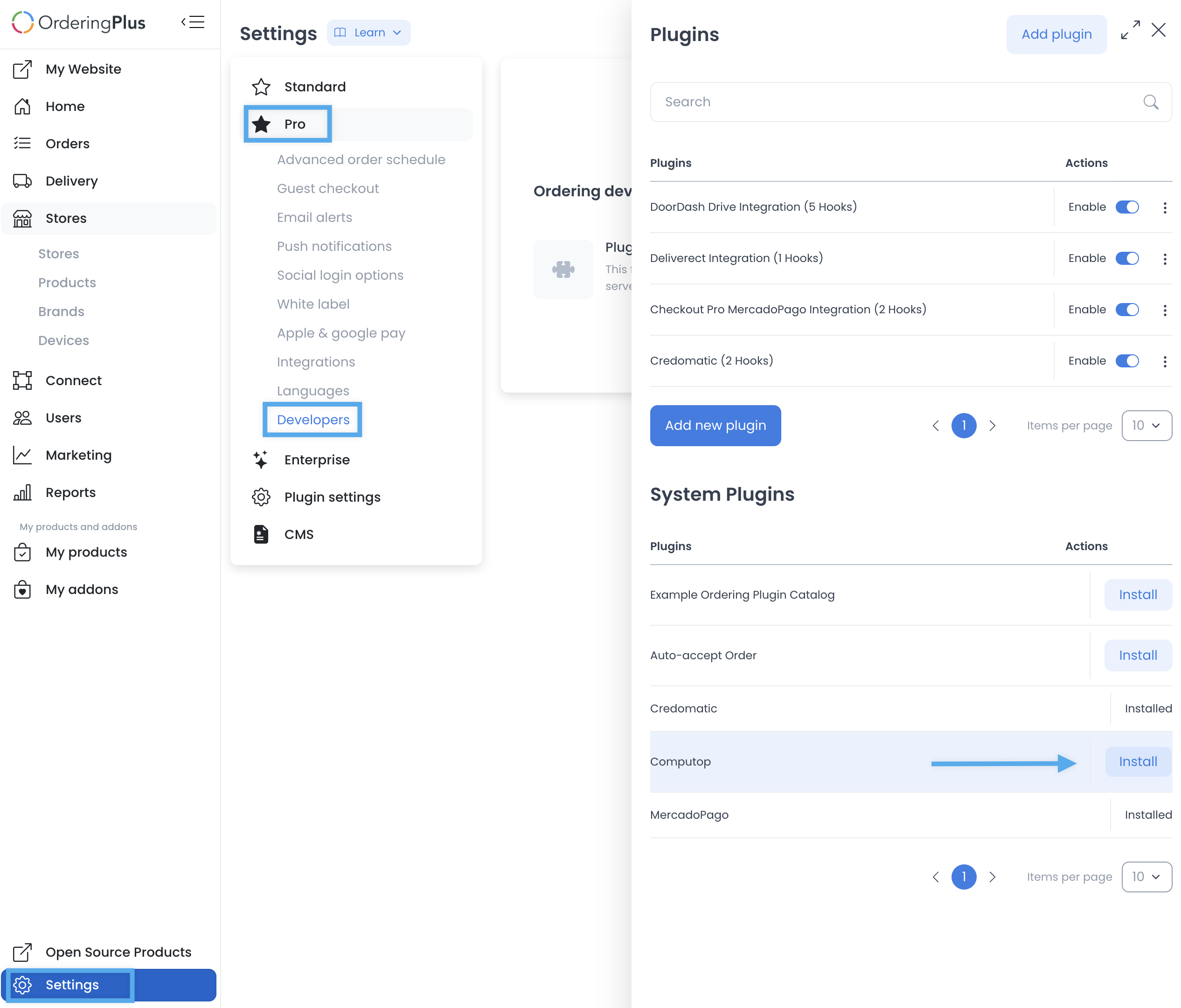The height and width of the screenshot is (1008, 1181).
Task: Click the puzzle piece plugin icon
Action: tap(563, 269)
